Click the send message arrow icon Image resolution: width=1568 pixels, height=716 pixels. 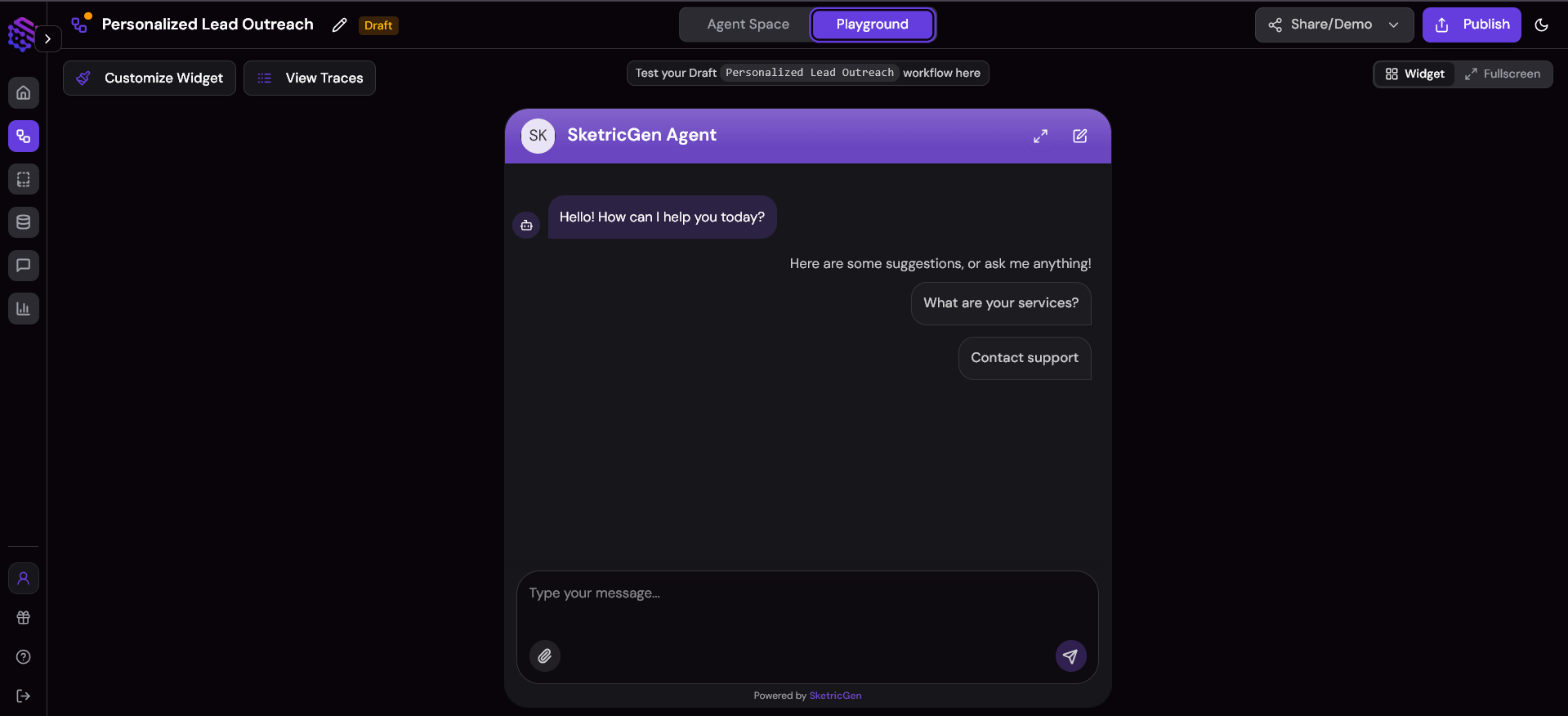coord(1070,656)
